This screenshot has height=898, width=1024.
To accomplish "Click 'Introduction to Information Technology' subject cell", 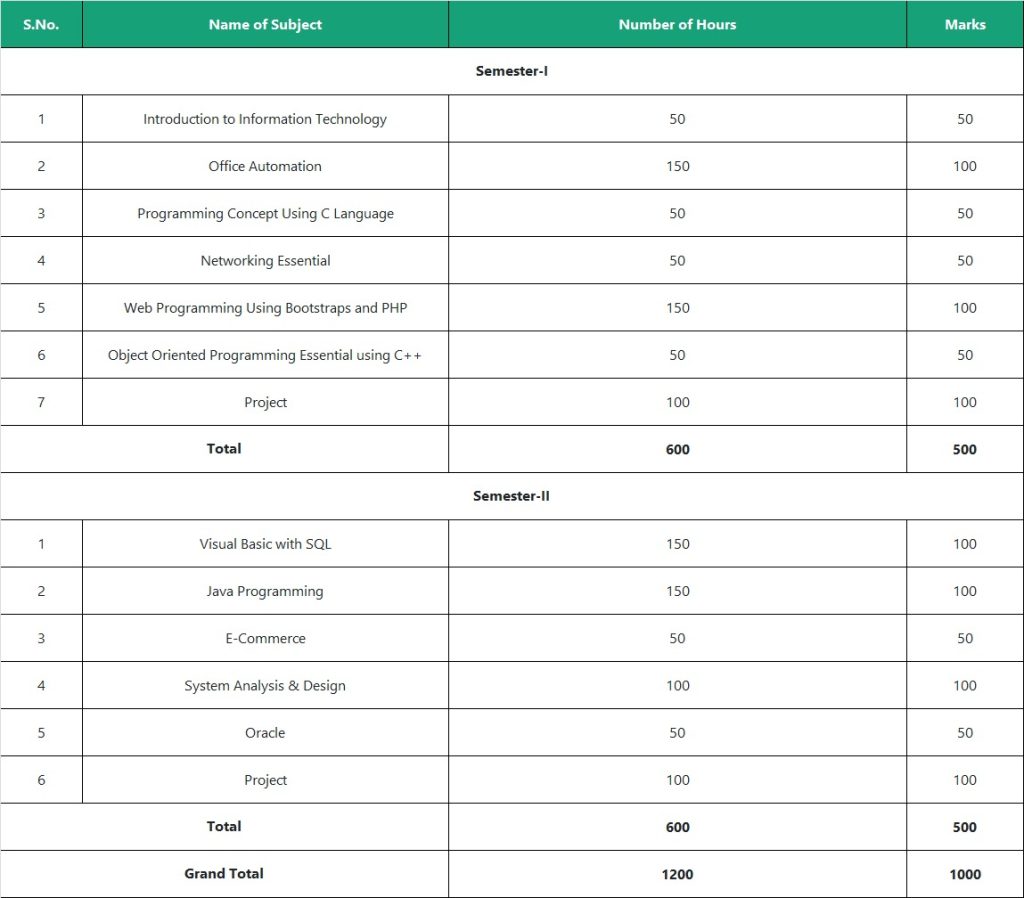I will click(x=265, y=119).
